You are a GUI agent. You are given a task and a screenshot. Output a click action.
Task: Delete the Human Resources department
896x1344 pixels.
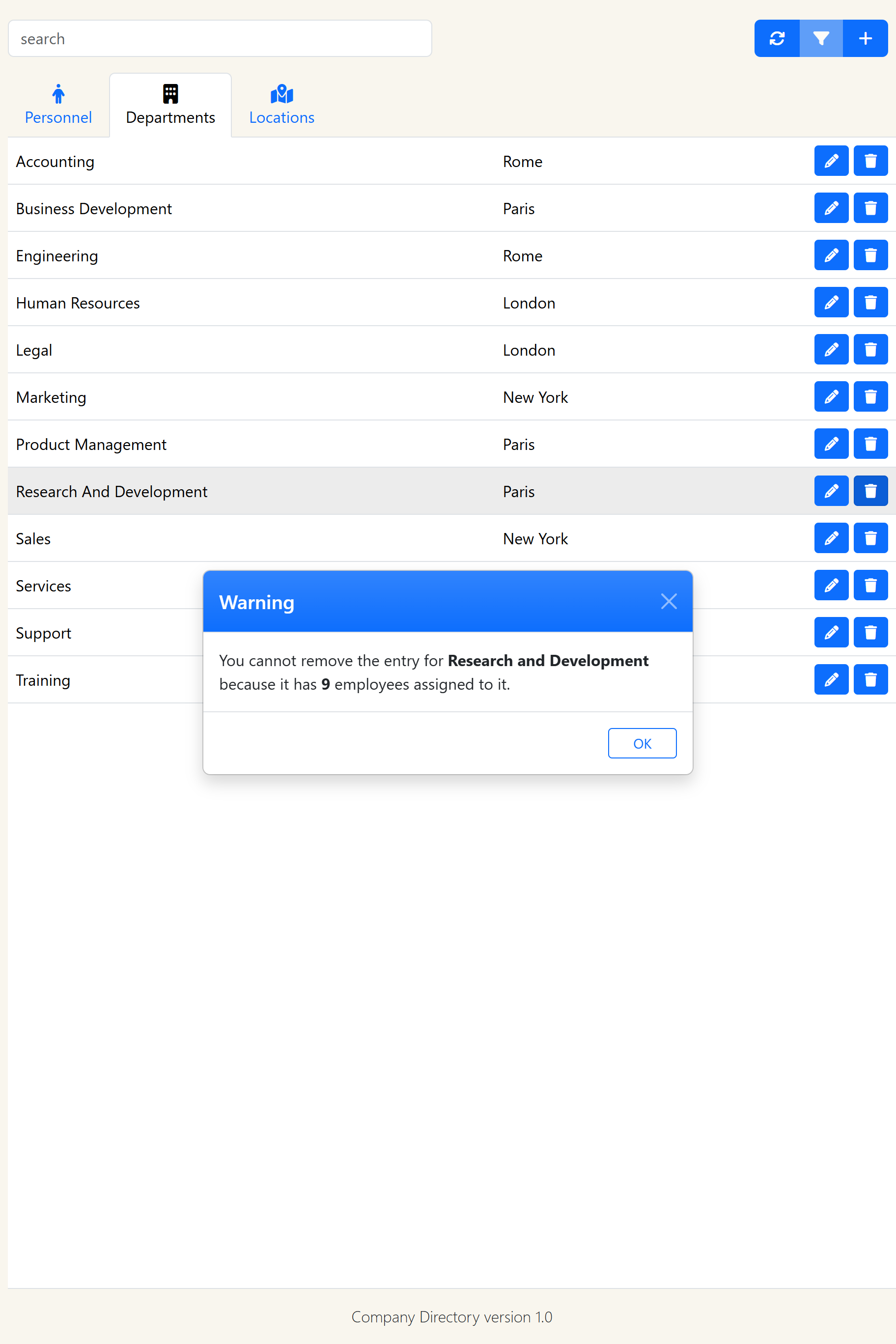[x=869, y=302]
